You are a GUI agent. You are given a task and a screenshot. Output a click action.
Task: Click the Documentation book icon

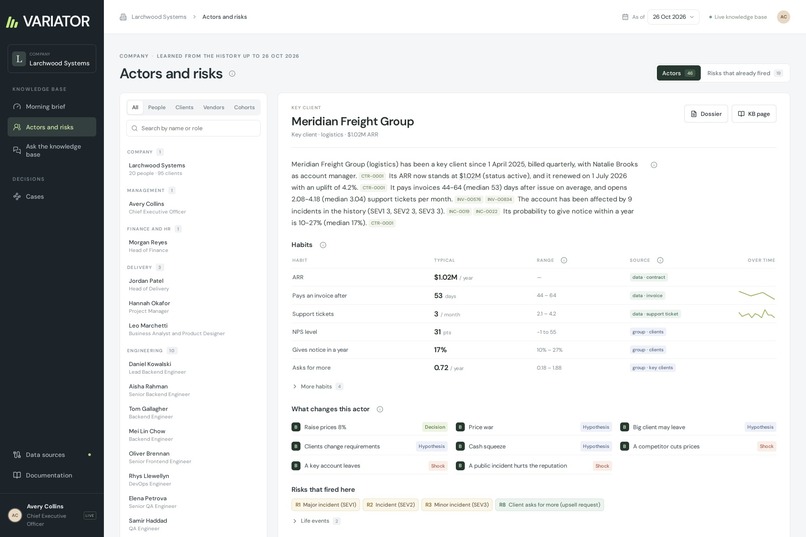click(17, 475)
